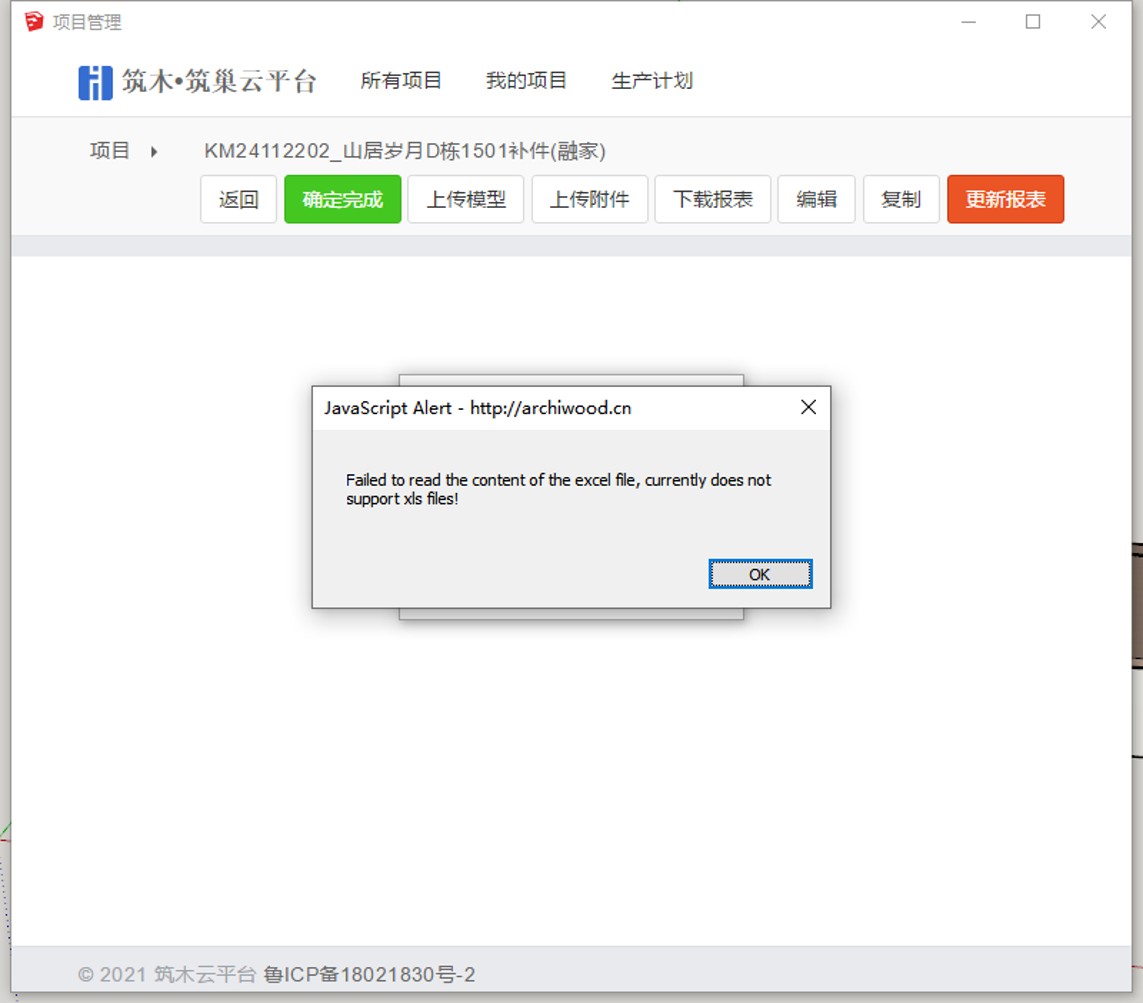Duplicate the project using 复制 button
1143x1003 pixels.
coord(900,199)
